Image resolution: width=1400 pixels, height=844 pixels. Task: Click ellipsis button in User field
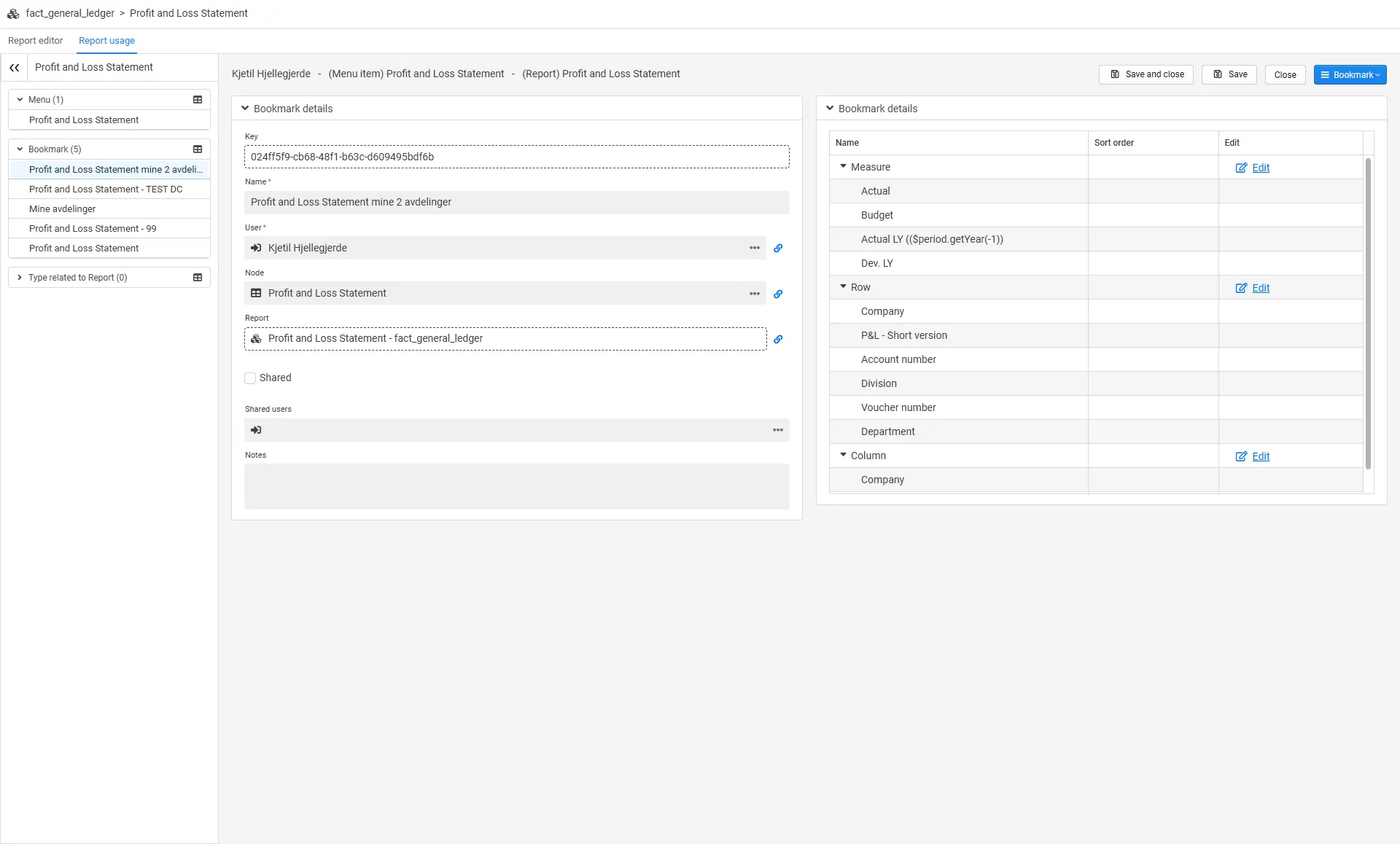click(x=755, y=249)
